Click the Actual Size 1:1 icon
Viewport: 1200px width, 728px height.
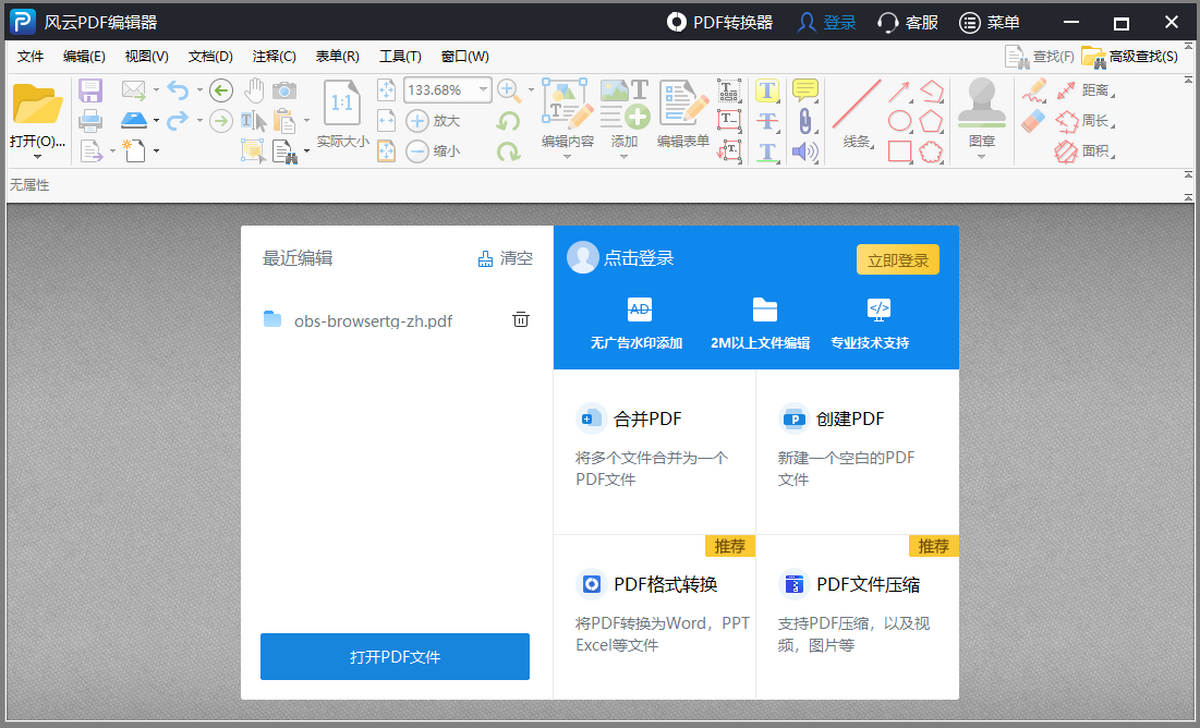(342, 102)
